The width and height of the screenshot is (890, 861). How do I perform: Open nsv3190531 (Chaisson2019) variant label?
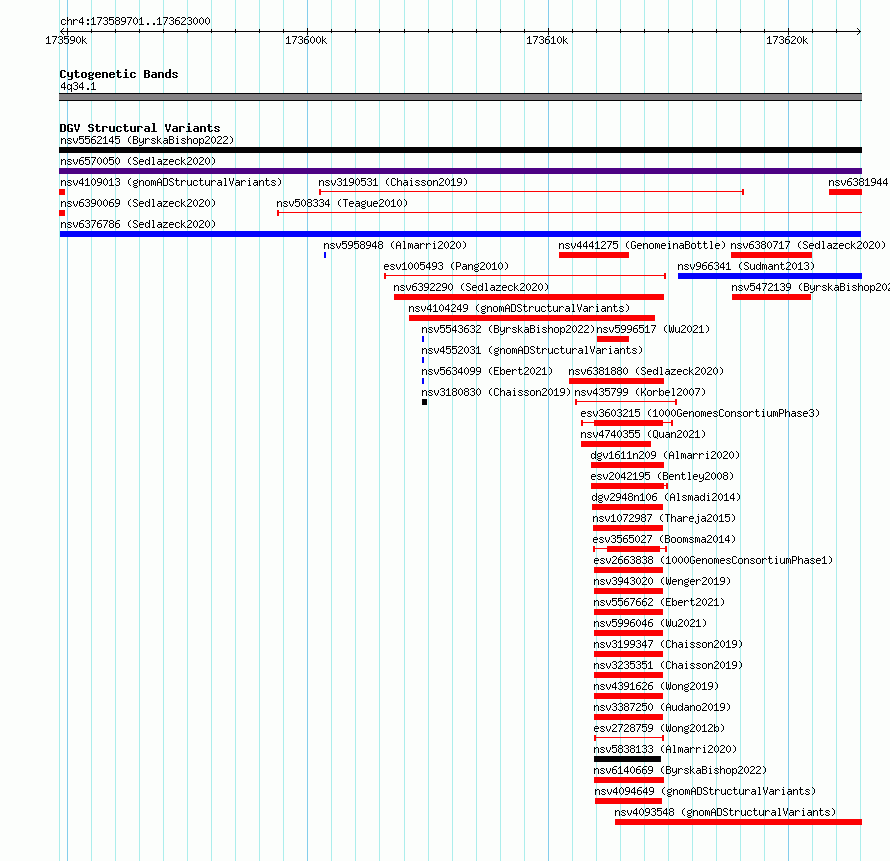[393, 182]
